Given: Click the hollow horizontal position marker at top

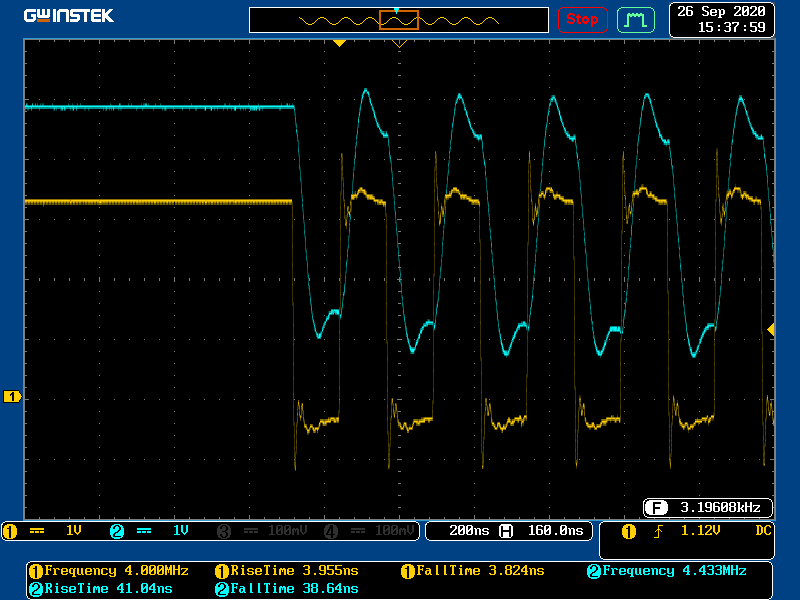Looking at the screenshot, I should click(399, 44).
